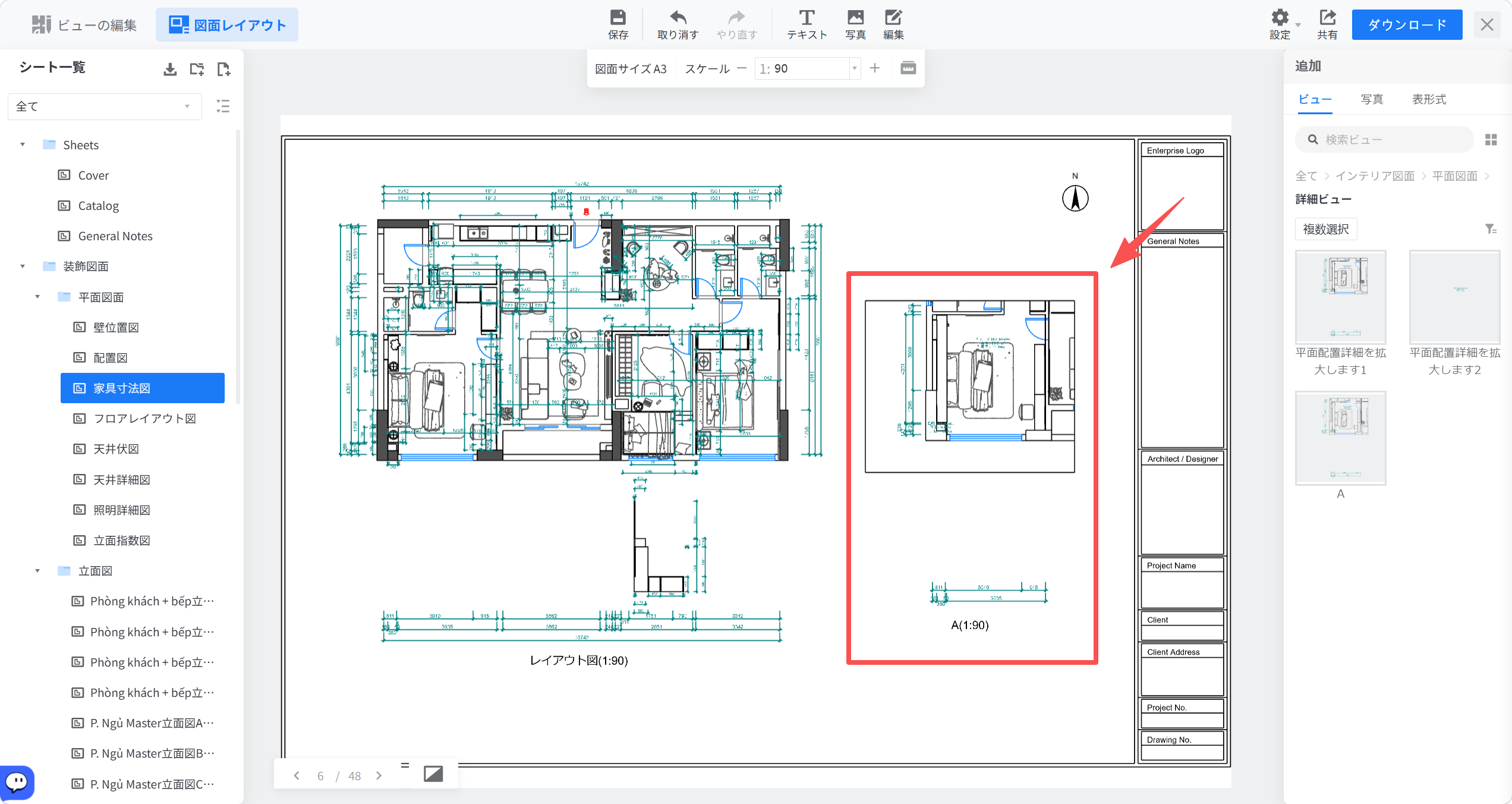1512x804 pixels.
Task: Open the filter icon beside 複数選択
Action: (1491, 229)
